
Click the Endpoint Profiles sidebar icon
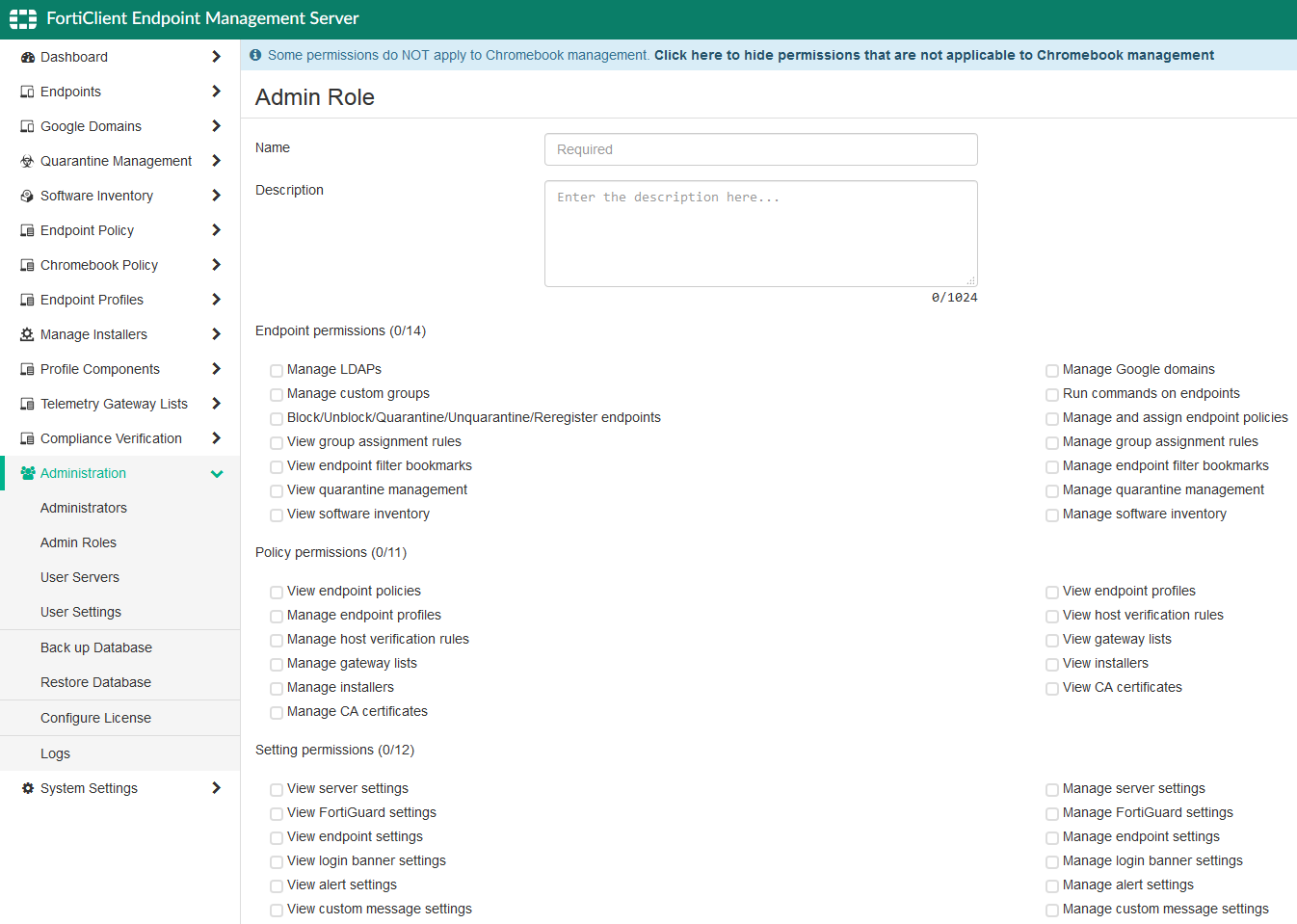[28, 301]
